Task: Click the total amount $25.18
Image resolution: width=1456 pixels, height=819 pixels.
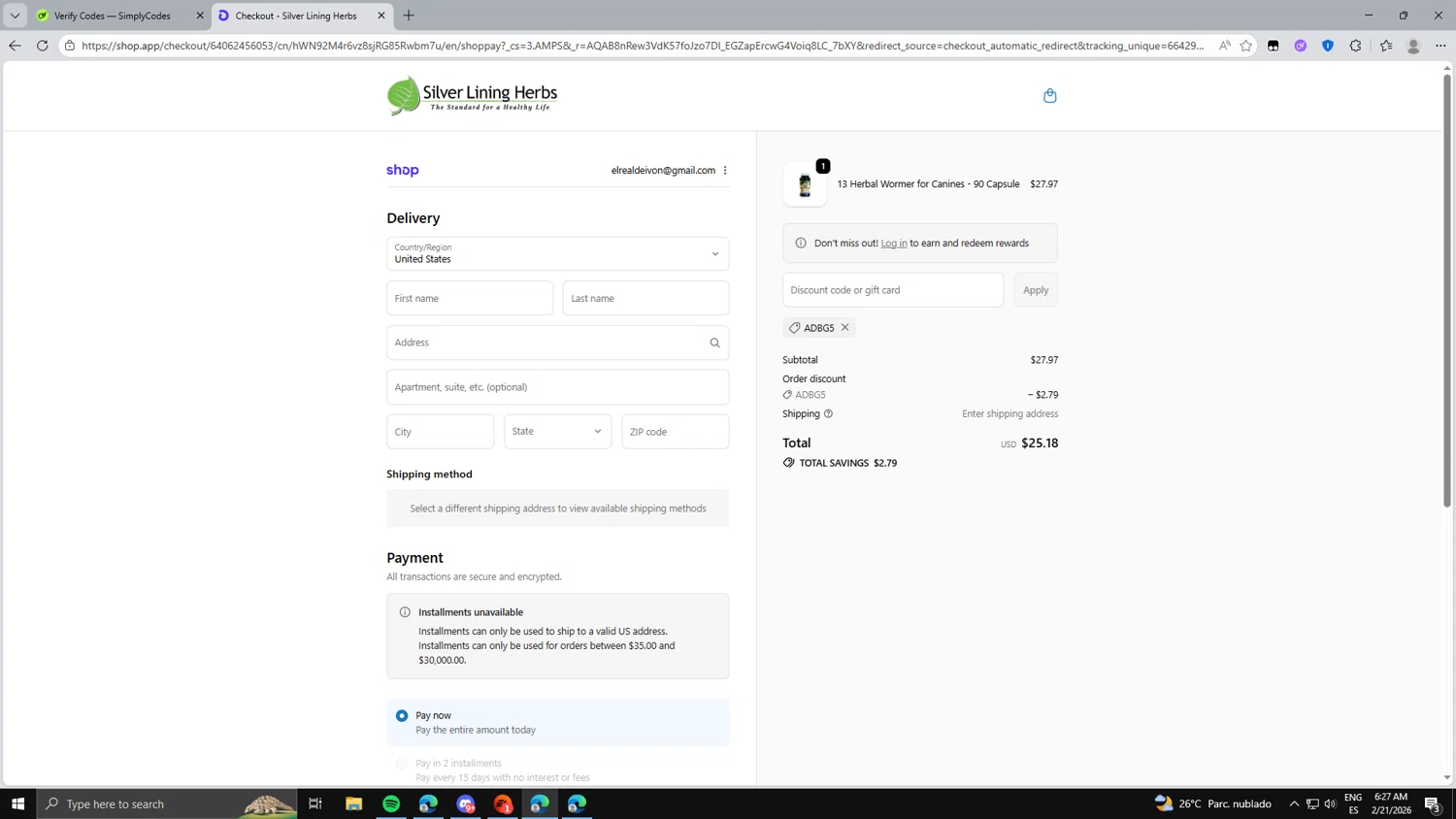Action: coord(1040,443)
